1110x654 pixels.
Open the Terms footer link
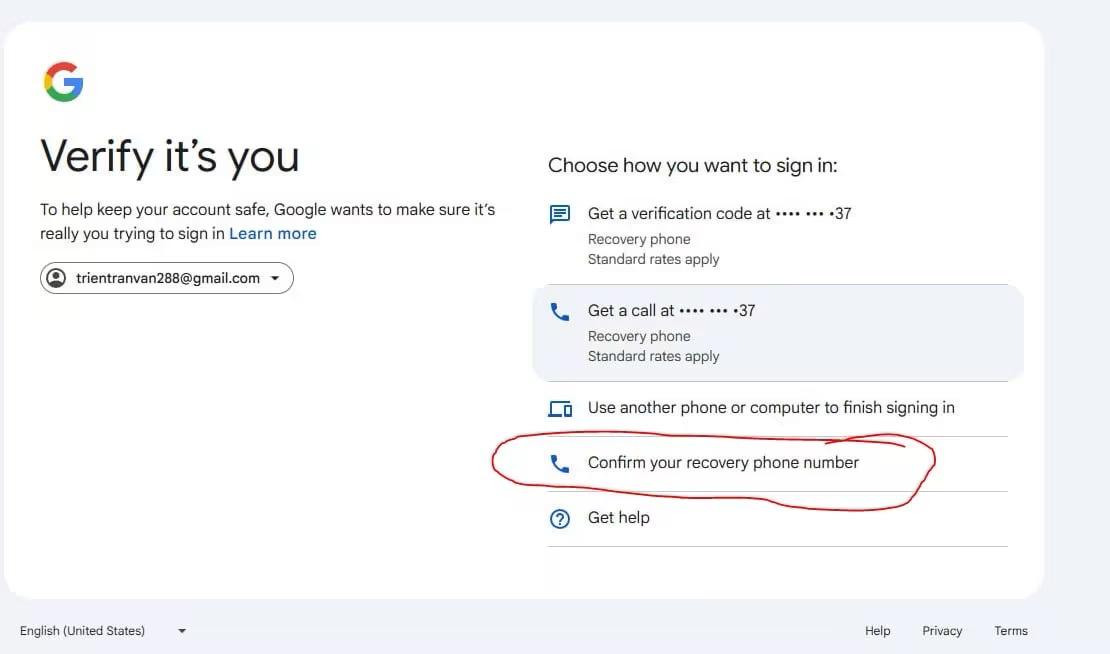(x=1010, y=631)
